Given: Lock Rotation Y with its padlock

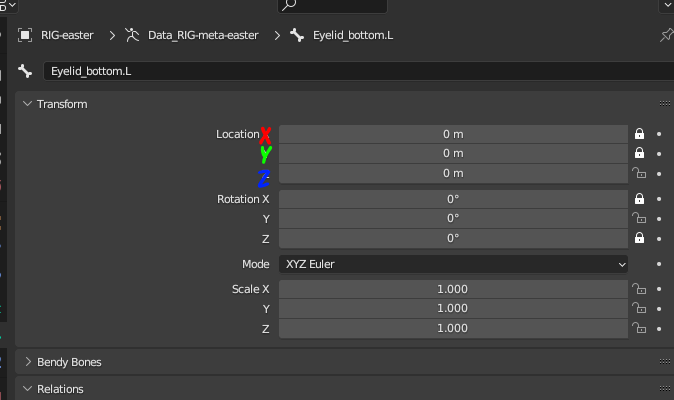Looking at the screenshot, I should tap(639, 218).
